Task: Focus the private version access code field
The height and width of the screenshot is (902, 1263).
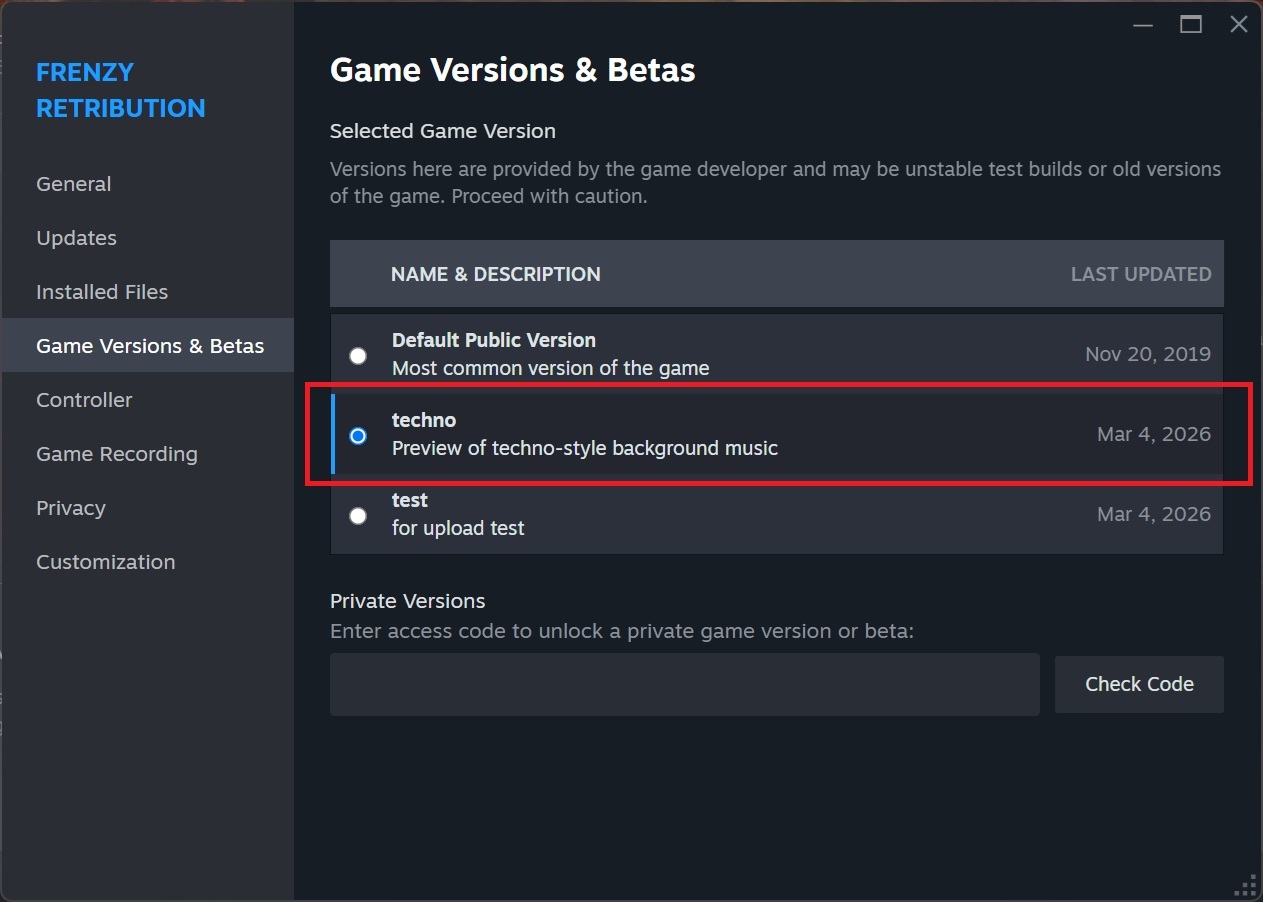Action: pos(684,685)
